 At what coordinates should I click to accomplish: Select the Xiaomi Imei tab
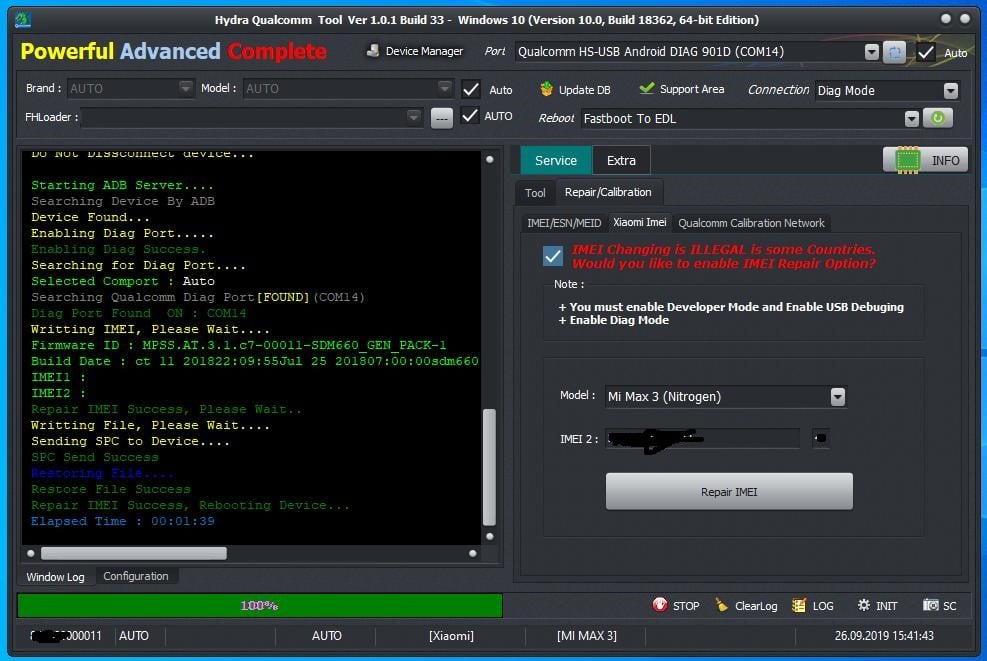[640, 222]
